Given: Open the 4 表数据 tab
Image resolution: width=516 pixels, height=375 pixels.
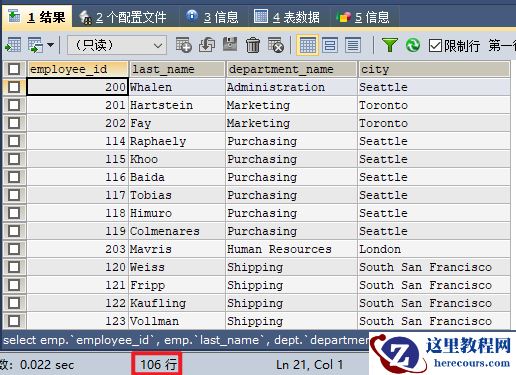Looking at the screenshot, I should (x=287, y=17).
